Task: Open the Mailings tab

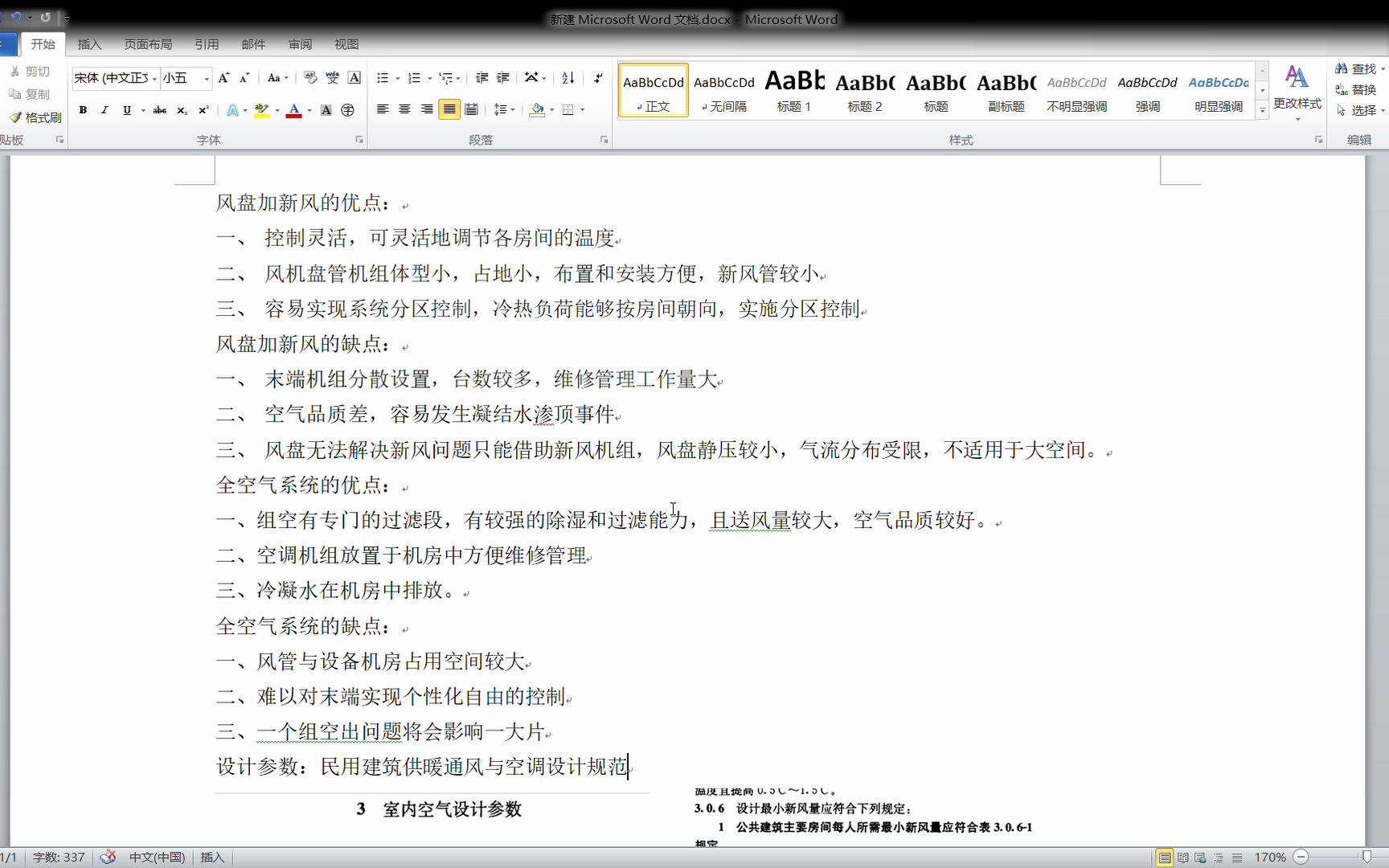Action: (x=253, y=44)
